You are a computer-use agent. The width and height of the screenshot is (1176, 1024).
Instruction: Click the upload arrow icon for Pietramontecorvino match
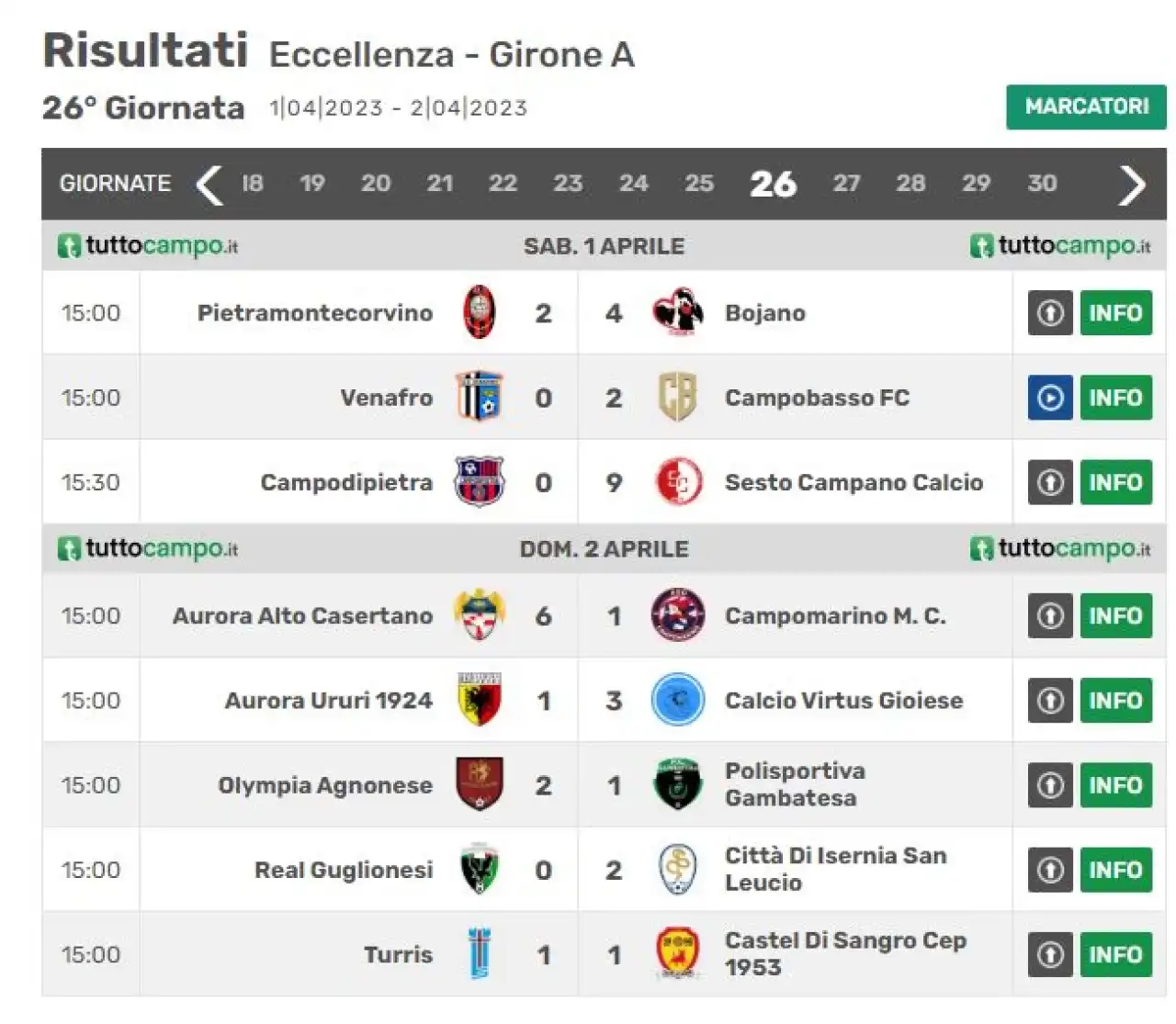click(1050, 313)
